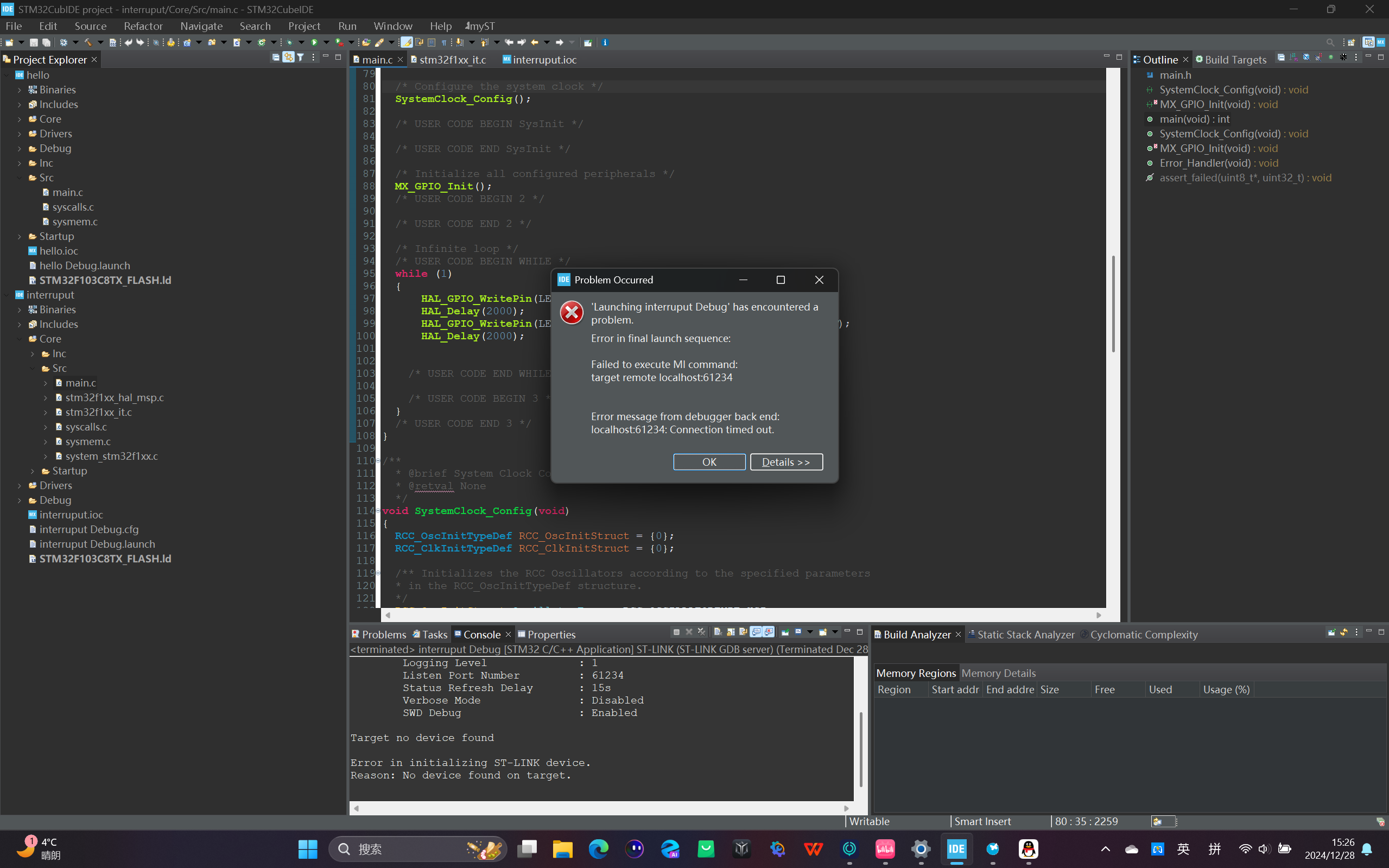Image resolution: width=1389 pixels, height=868 pixels.
Task: Click the Outline Collapse All icon
Action: [1281, 58]
